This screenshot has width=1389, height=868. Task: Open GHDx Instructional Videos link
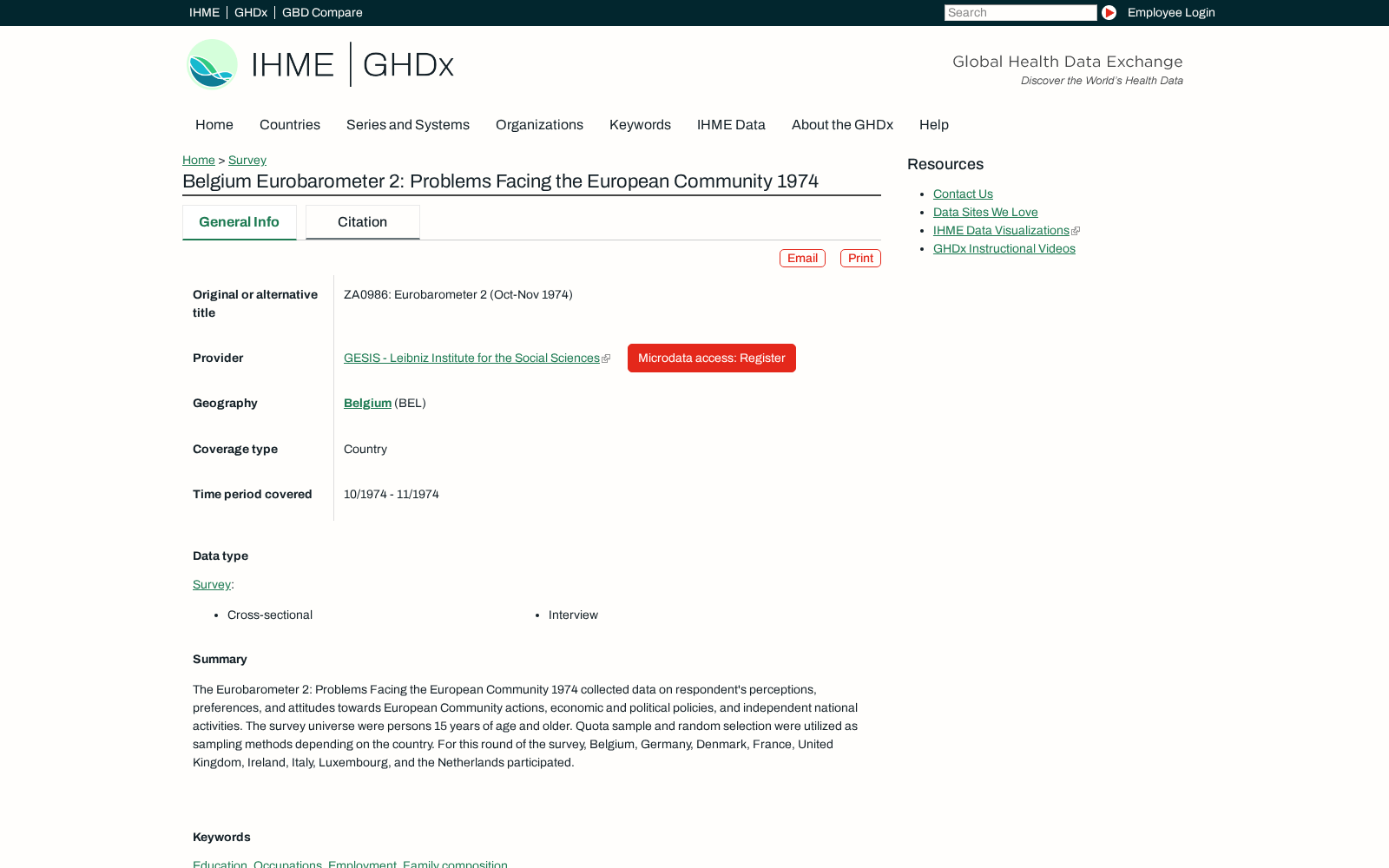point(1004,249)
